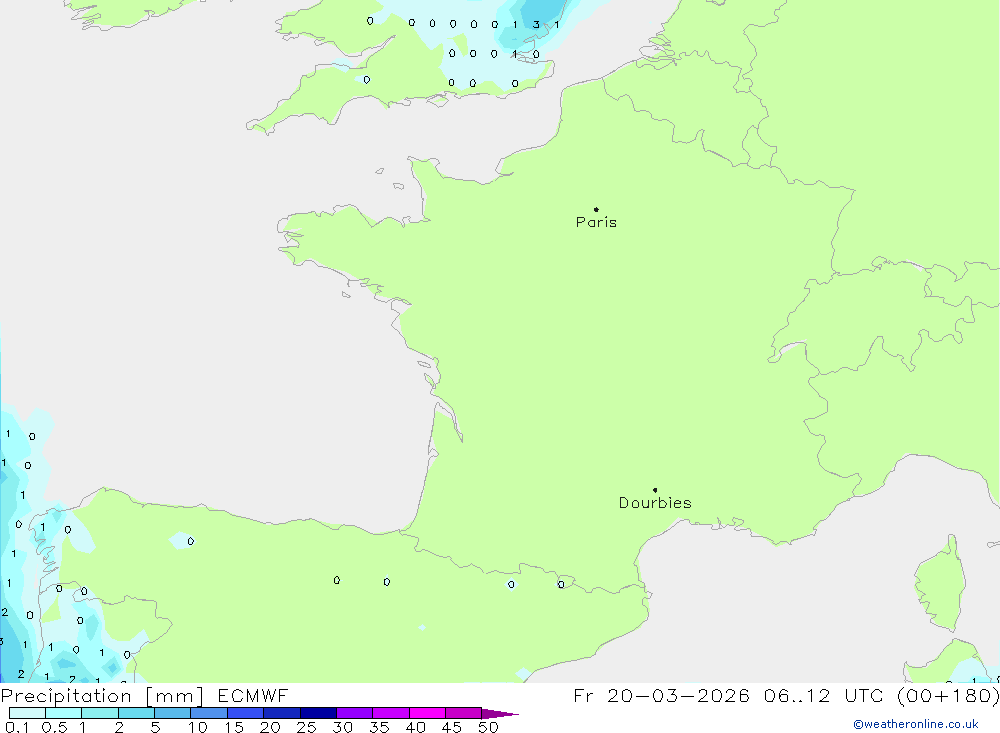Open the weatheronline.co.uk copyright link
This screenshot has height=733, width=1000.
(x=915, y=724)
